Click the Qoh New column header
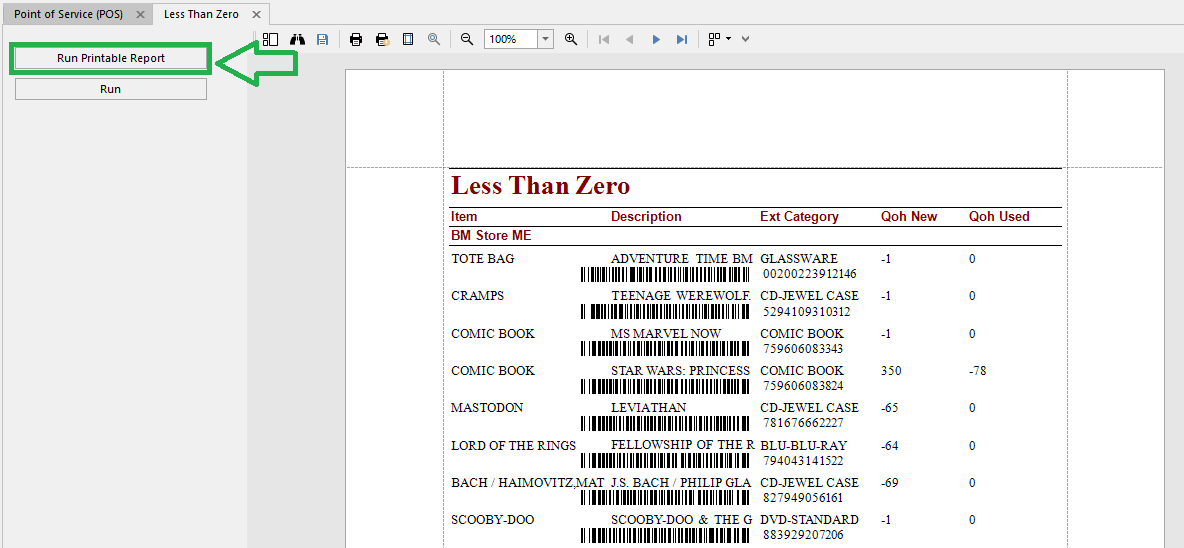 pos(909,217)
